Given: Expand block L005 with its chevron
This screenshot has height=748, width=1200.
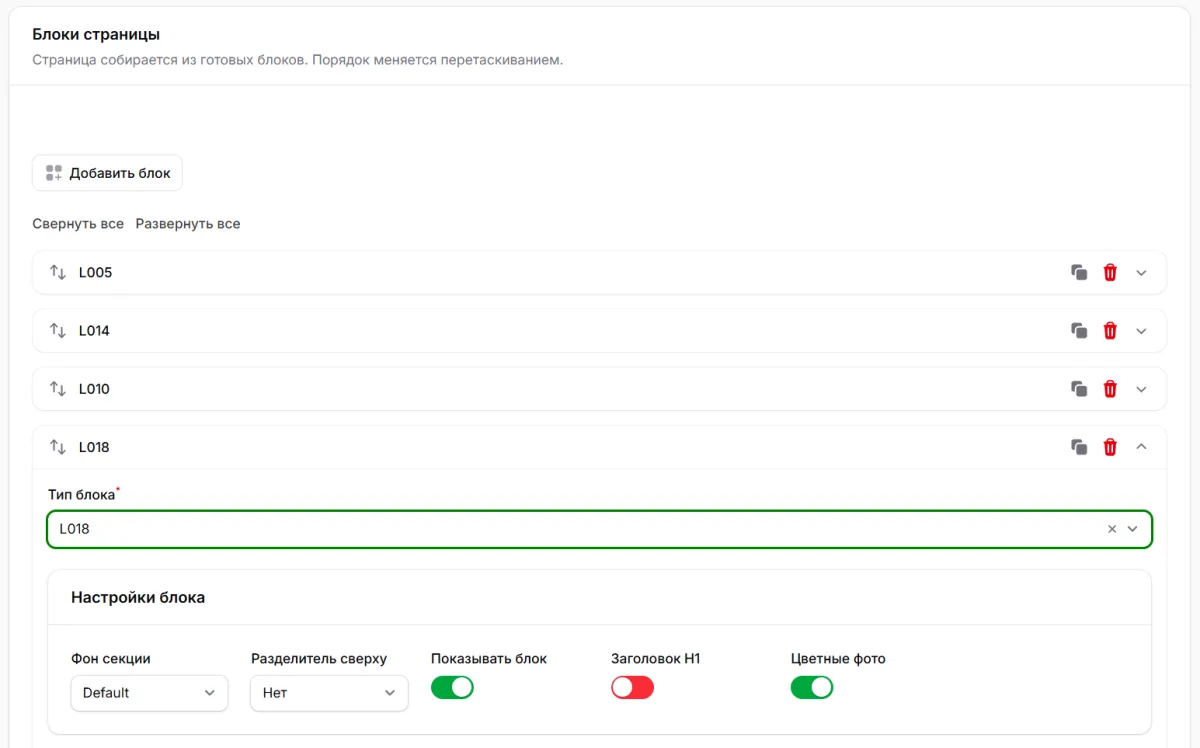Looking at the screenshot, I should (x=1142, y=272).
